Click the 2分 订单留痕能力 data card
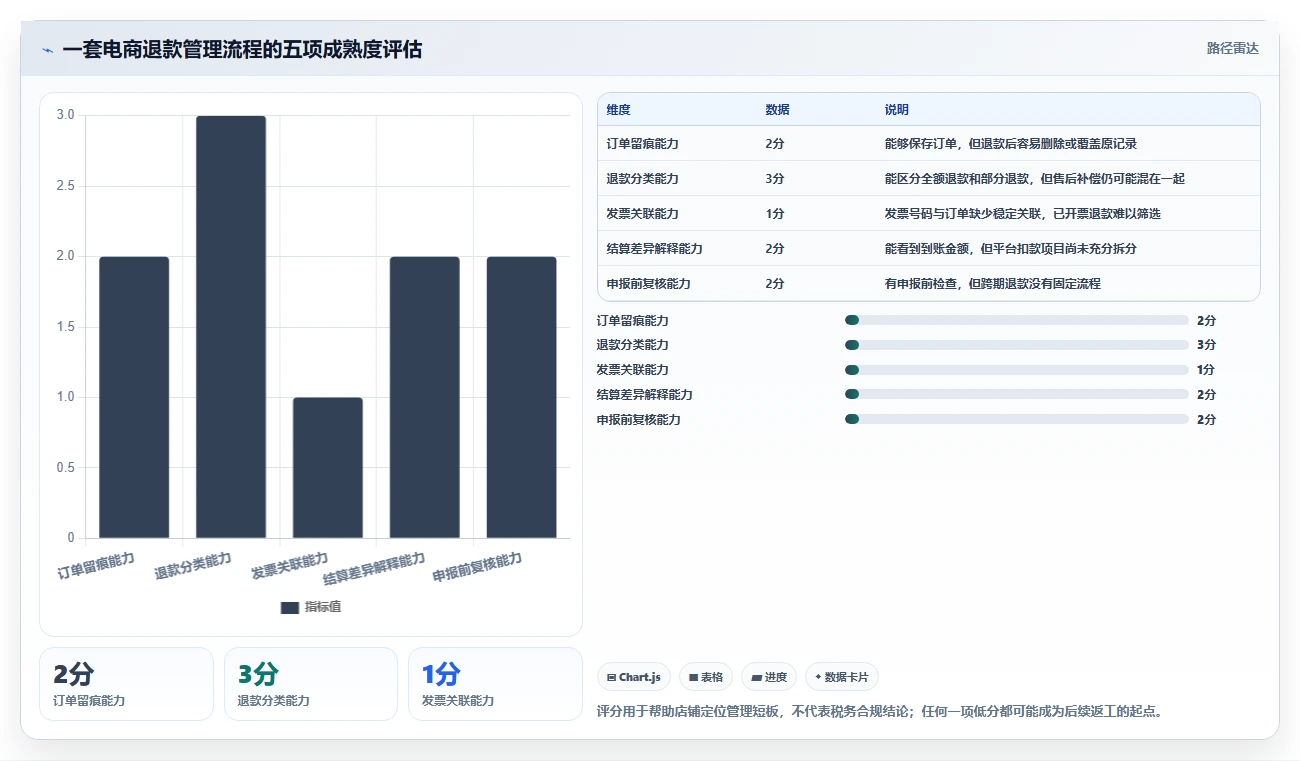 (x=126, y=684)
